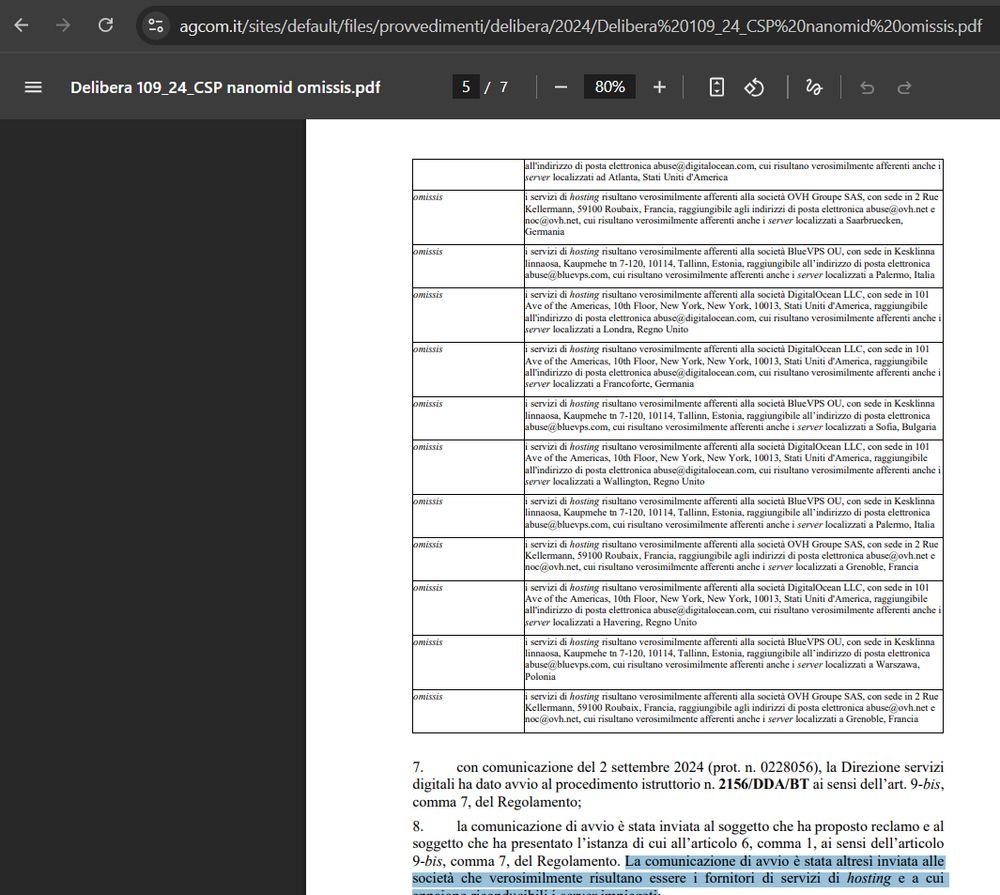Zoom in on the PDF document
This screenshot has height=895, width=1000.
click(659, 87)
